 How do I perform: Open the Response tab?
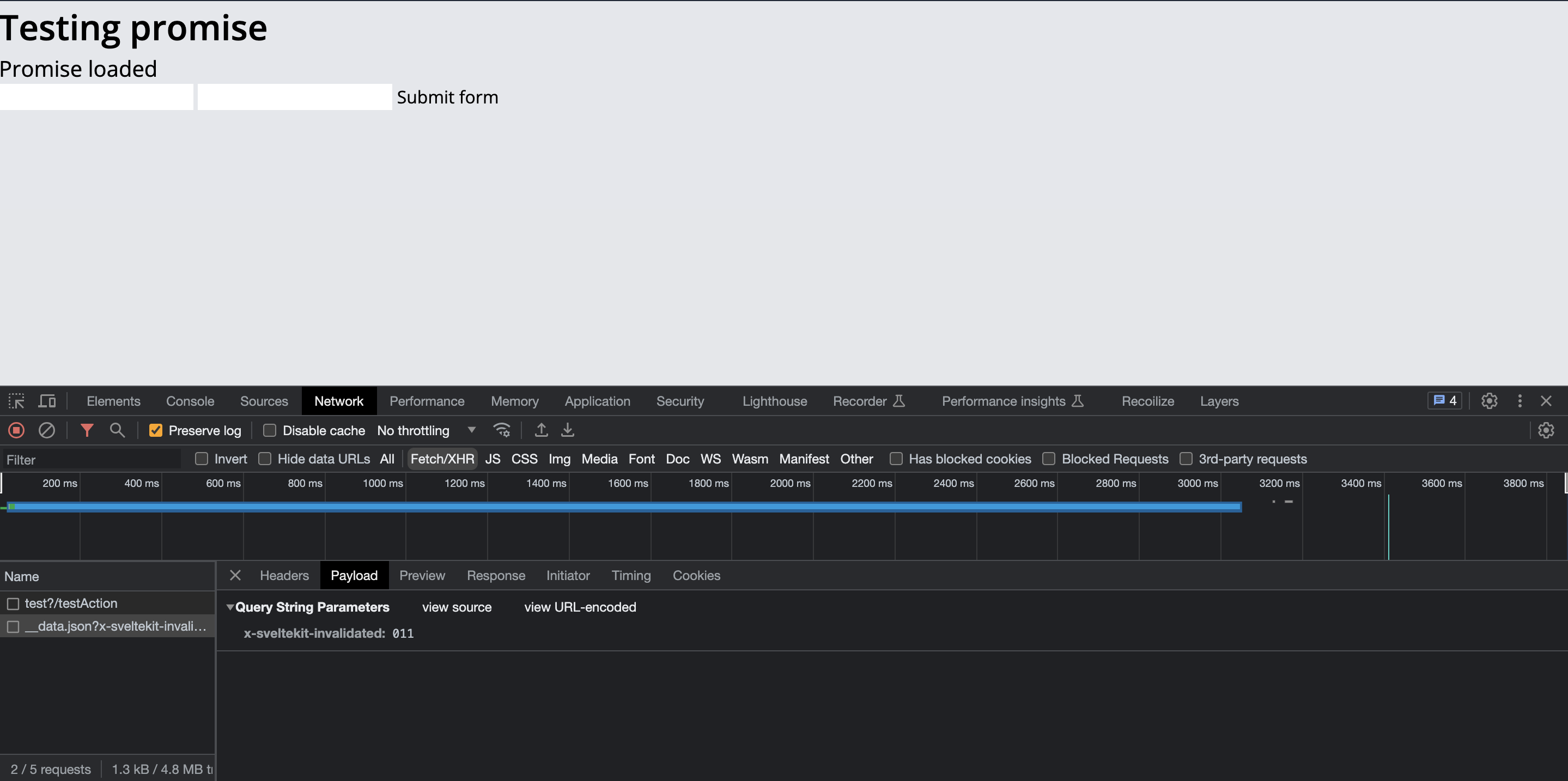coord(495,575)
